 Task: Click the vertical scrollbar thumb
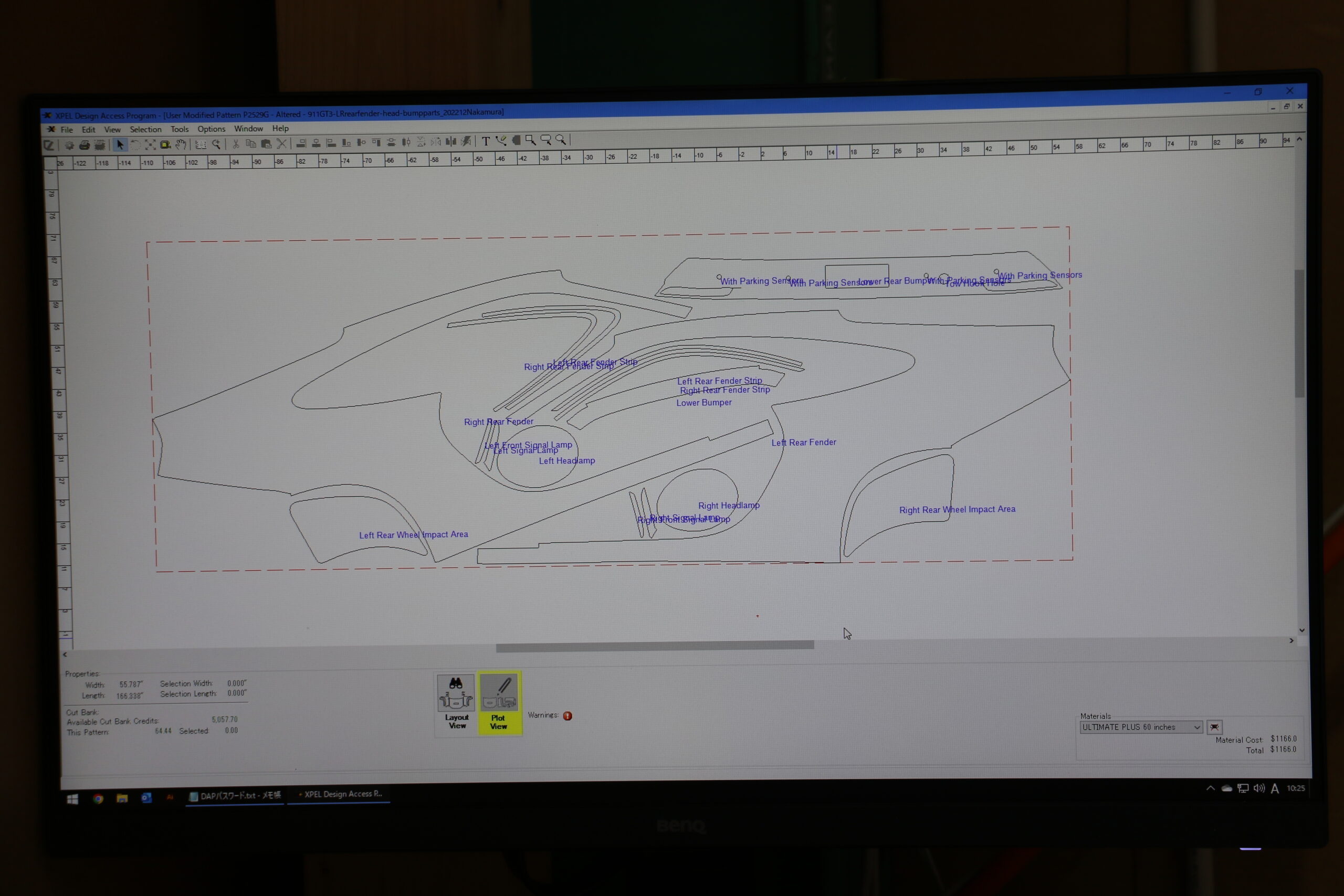tap(1299, 333)
